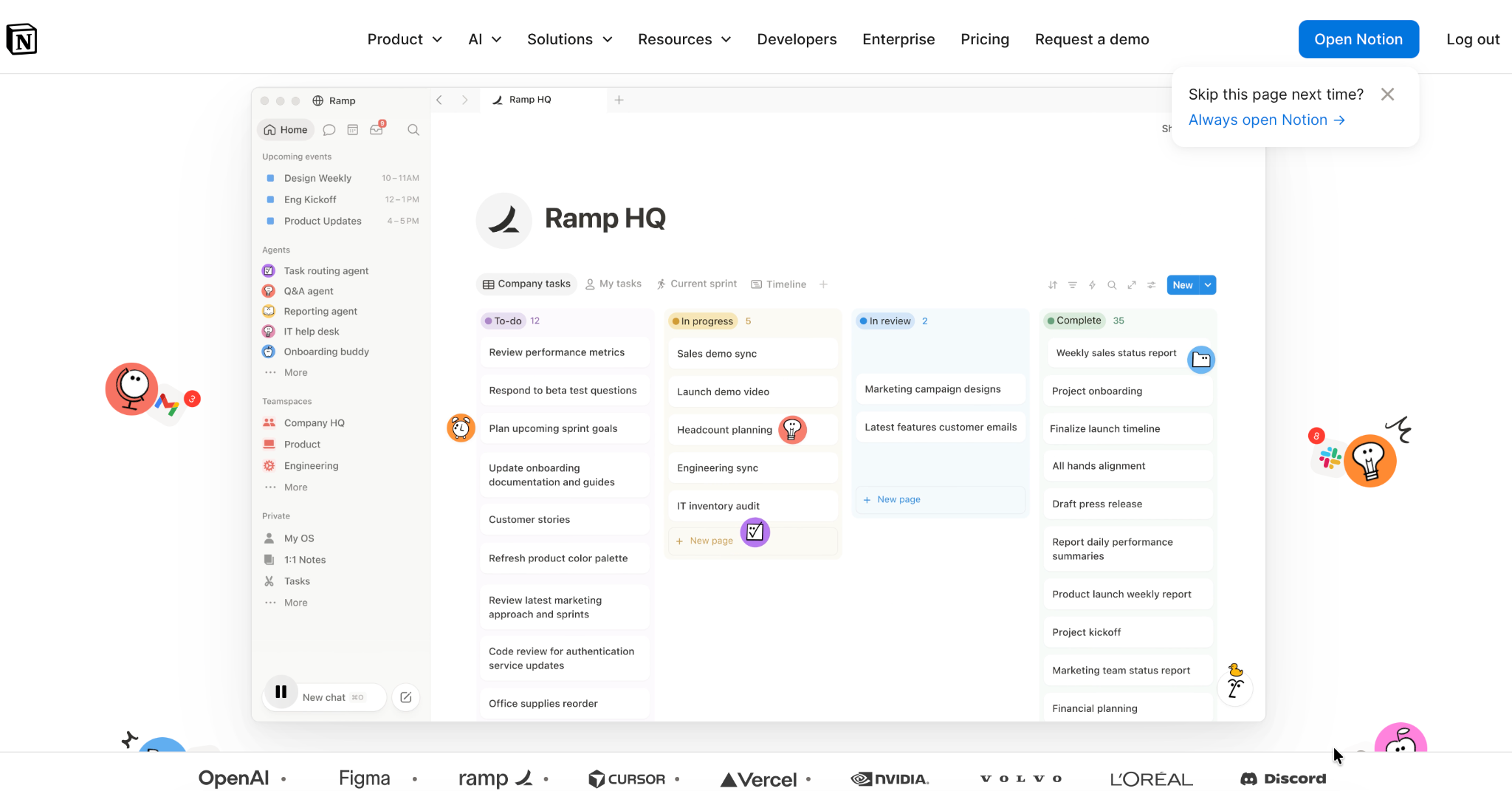Open the chat bubble icon in sidebar
Image resolution: width=1512 pixels, height=791 pixels.
[x=329, y=130]
